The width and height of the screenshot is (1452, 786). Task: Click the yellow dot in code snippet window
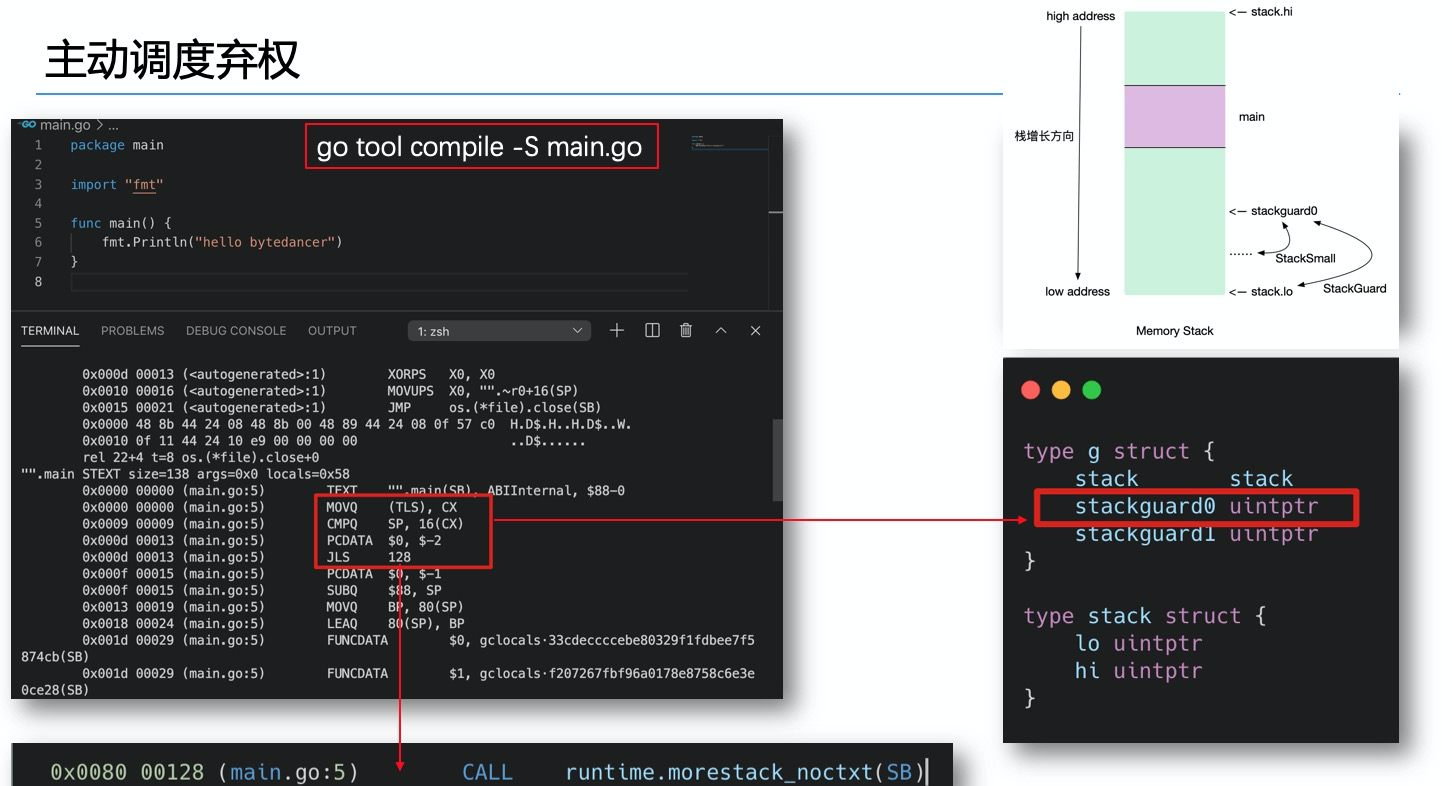pos(1061,390)
